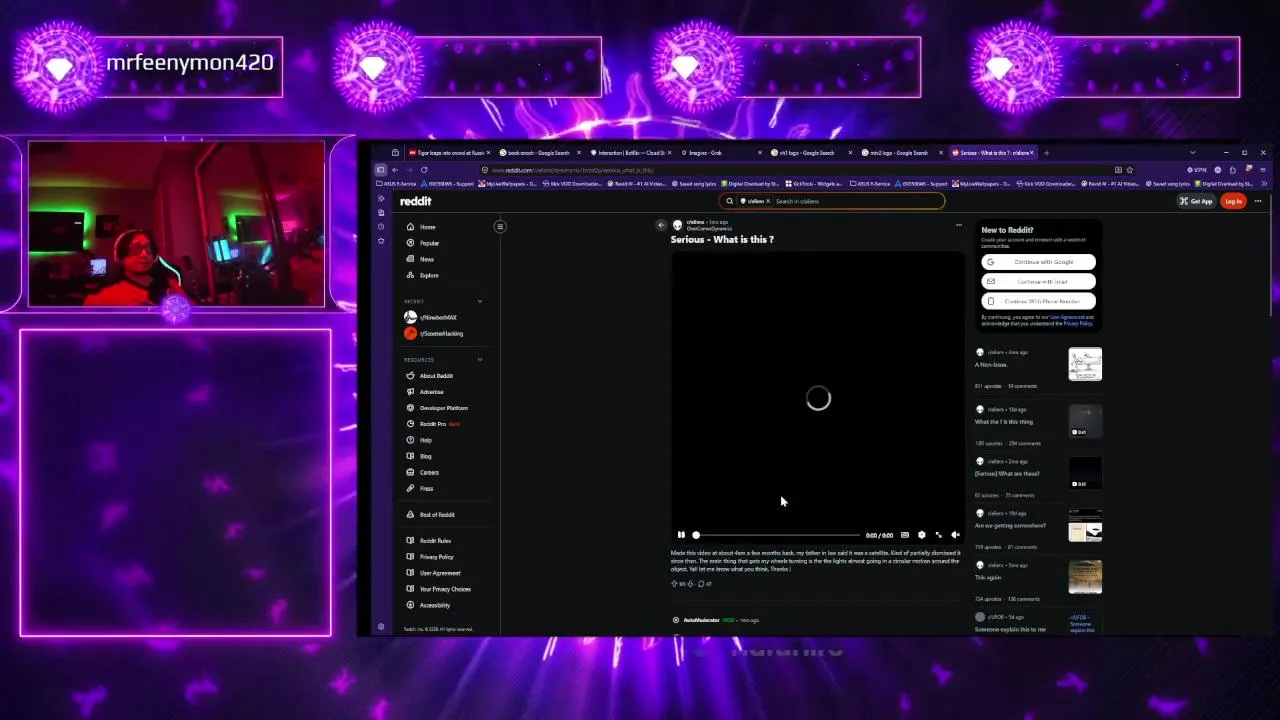Viewport: 1280px width, 720px height.
Task: Click Continue with Email
Action: [x=1038, y=281]
